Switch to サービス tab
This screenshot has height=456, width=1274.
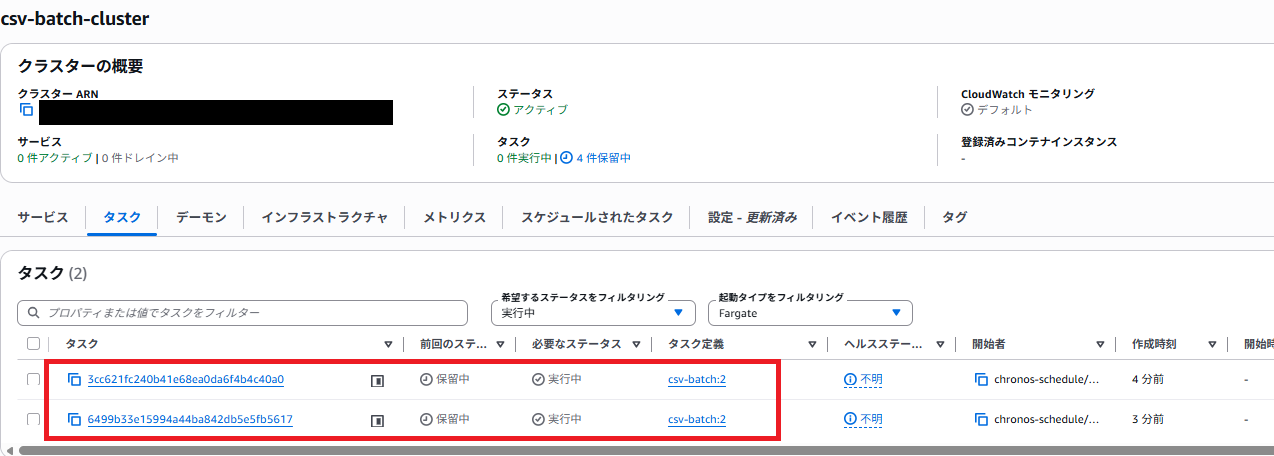pos(43,217)
